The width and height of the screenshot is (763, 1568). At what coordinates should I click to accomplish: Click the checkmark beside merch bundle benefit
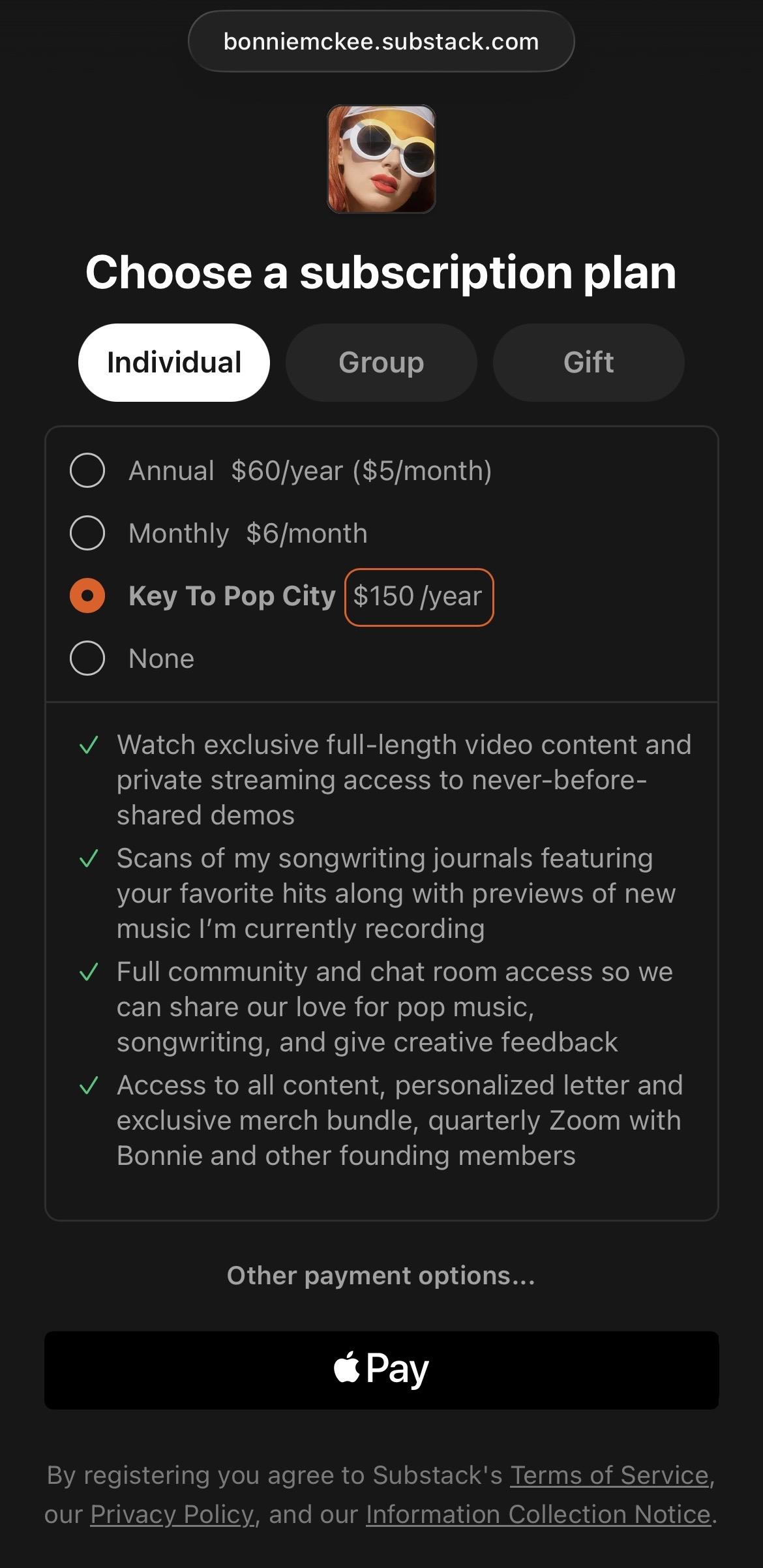(89, 1085)
